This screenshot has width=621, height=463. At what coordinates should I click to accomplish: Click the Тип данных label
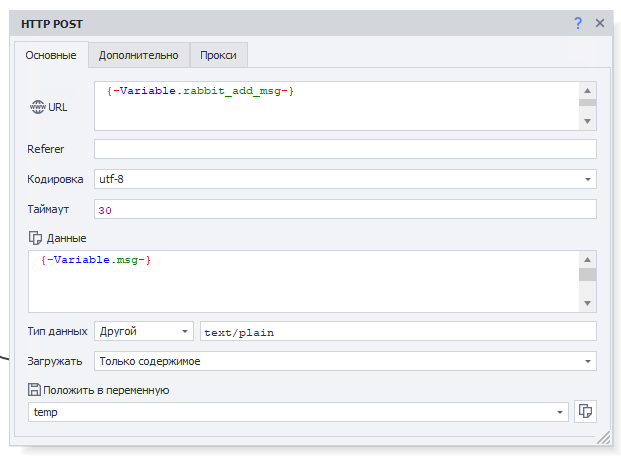(x=57, y=331)
